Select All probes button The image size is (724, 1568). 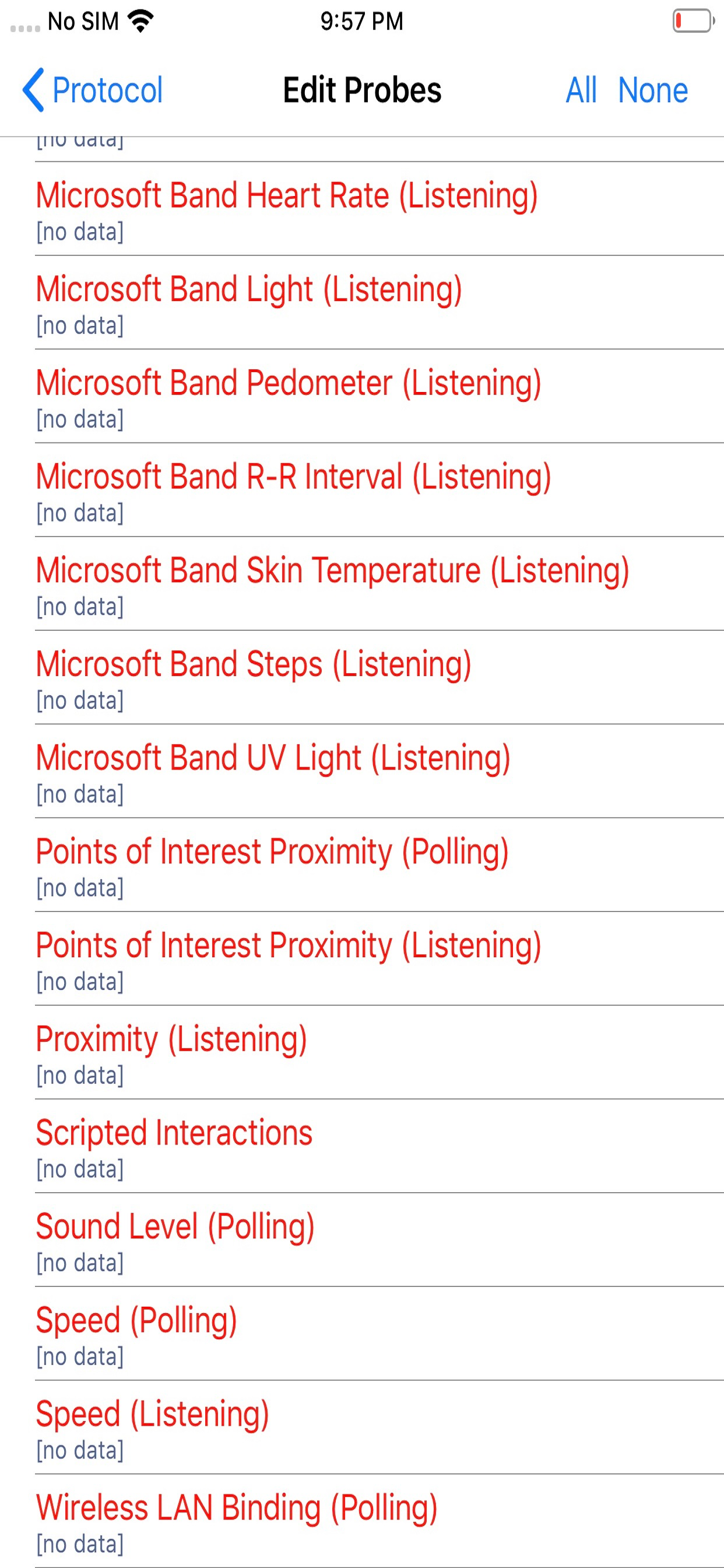(581, 90)
